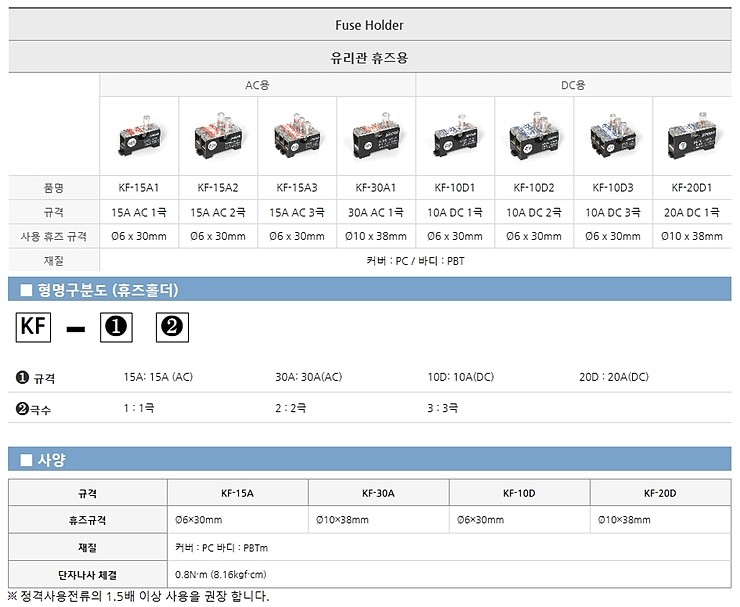
Task: Click legend entry '10D: 10A(DC)'
Action: (x=461, y=377)
